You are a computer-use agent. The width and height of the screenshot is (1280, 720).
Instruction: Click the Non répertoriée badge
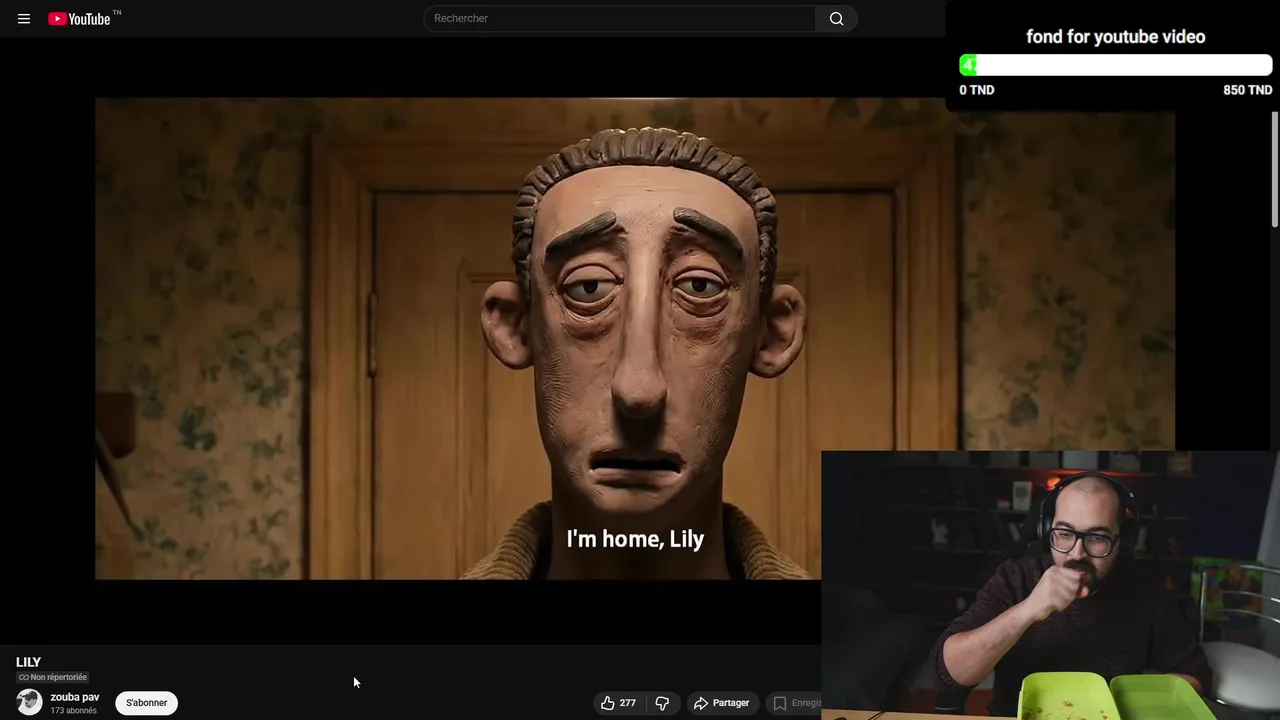pyautogui.click(x=53, y=677)
